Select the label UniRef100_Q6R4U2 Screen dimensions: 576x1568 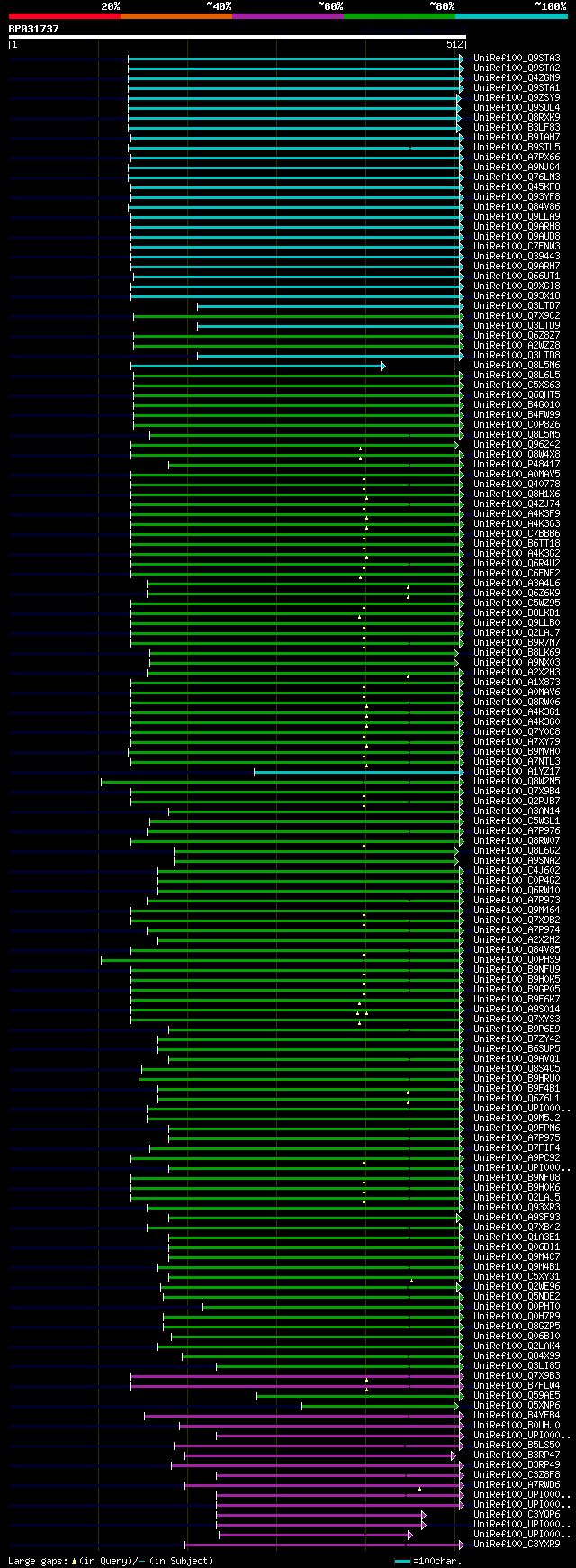tap(517, 564)
